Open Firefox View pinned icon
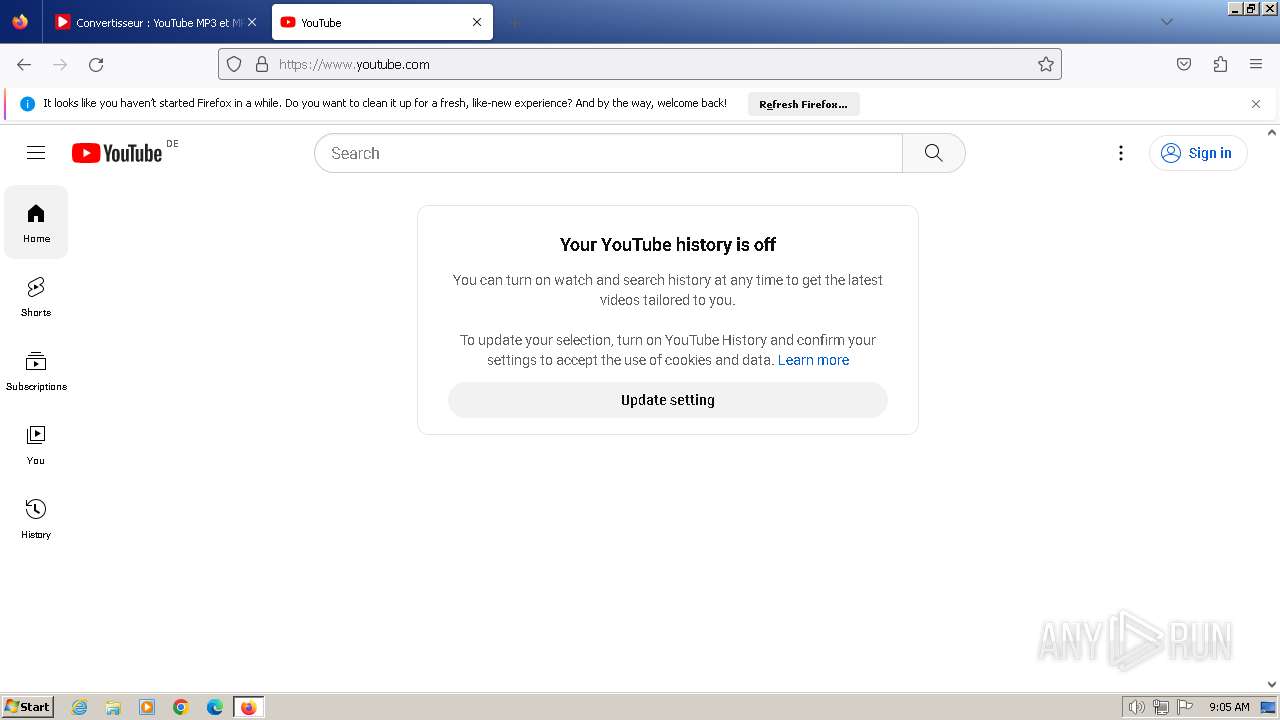Viewport: 1280px width, 720px height. [20, 22]
